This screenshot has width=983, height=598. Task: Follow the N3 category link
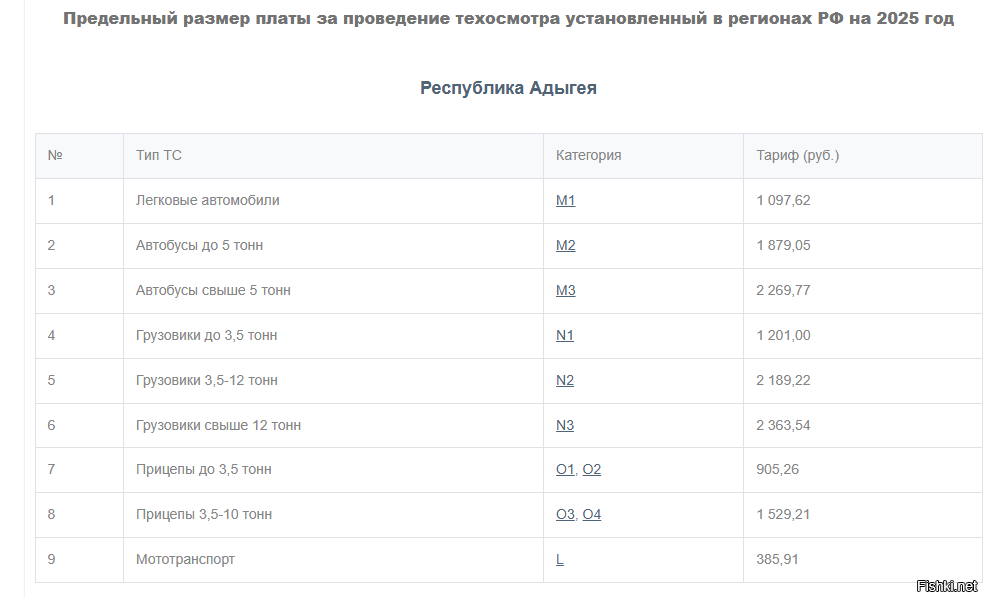[x=565, y=426]
